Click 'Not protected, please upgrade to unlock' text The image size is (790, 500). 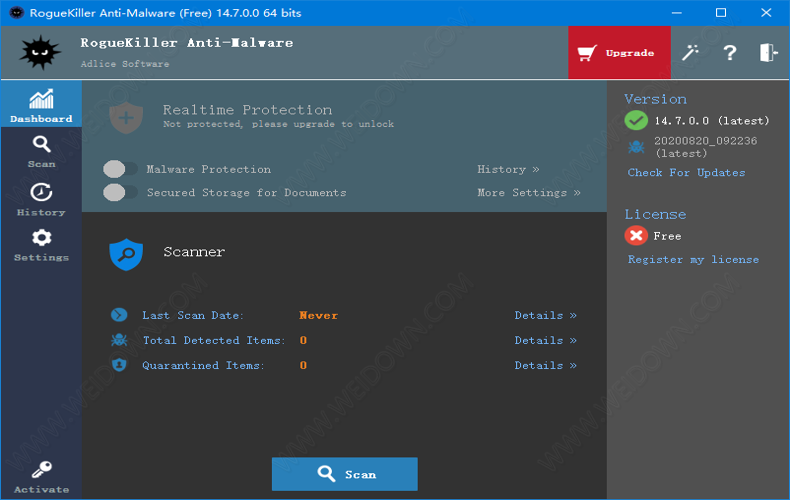click(x=279, y=124)
